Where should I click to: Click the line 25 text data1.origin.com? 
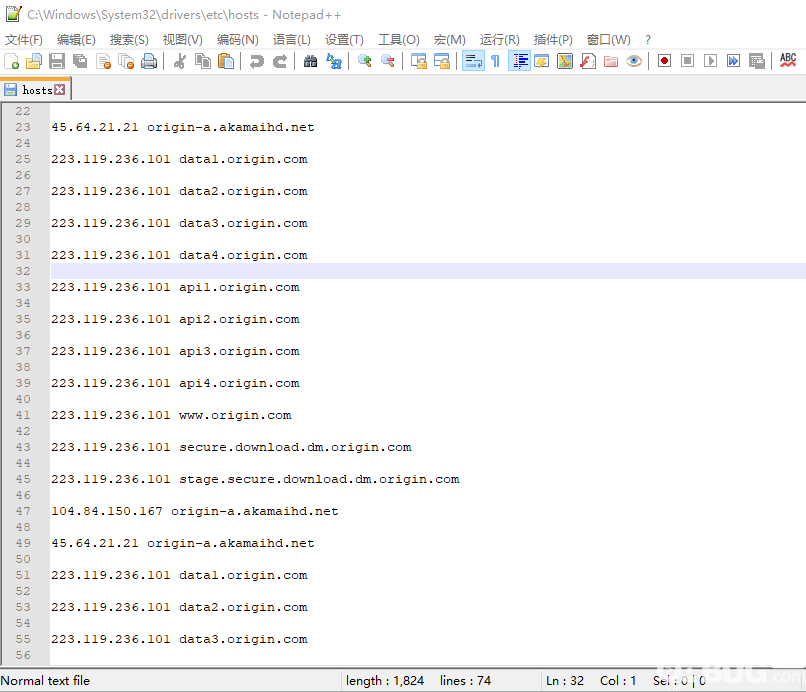pos(243,159)
